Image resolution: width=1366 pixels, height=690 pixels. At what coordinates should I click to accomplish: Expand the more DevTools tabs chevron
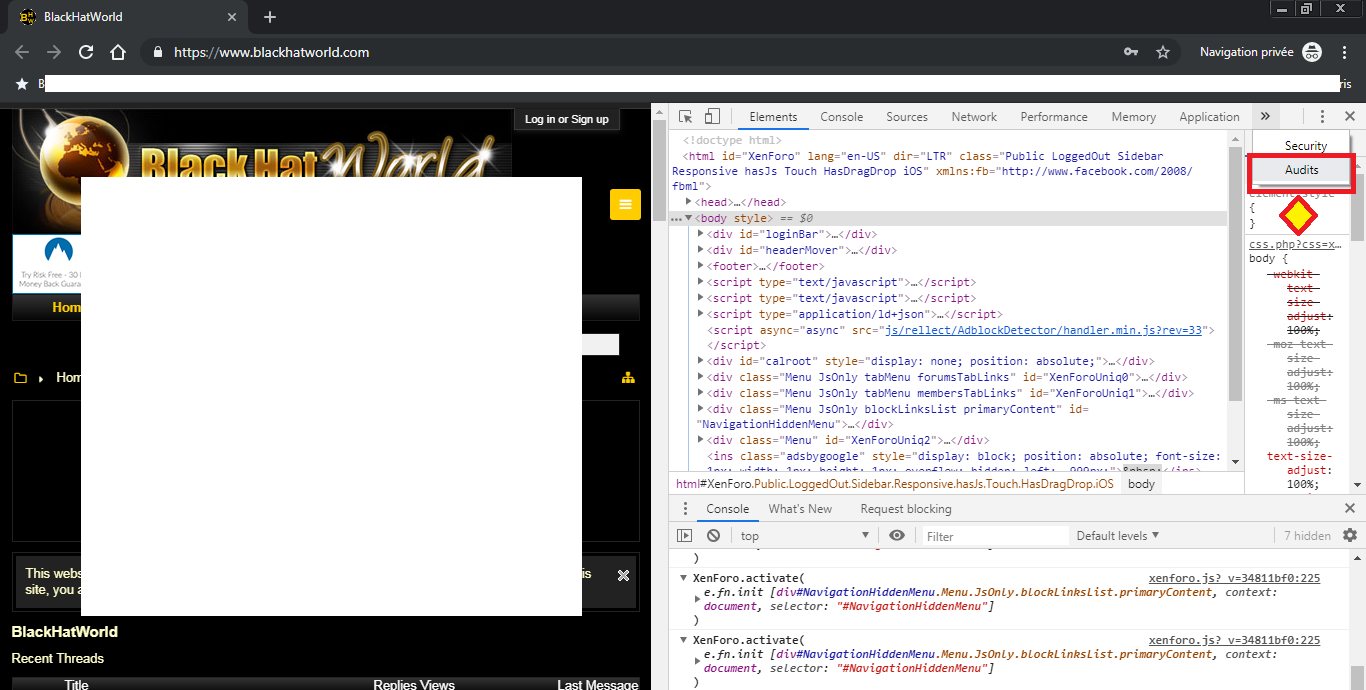click(1265, 117)
